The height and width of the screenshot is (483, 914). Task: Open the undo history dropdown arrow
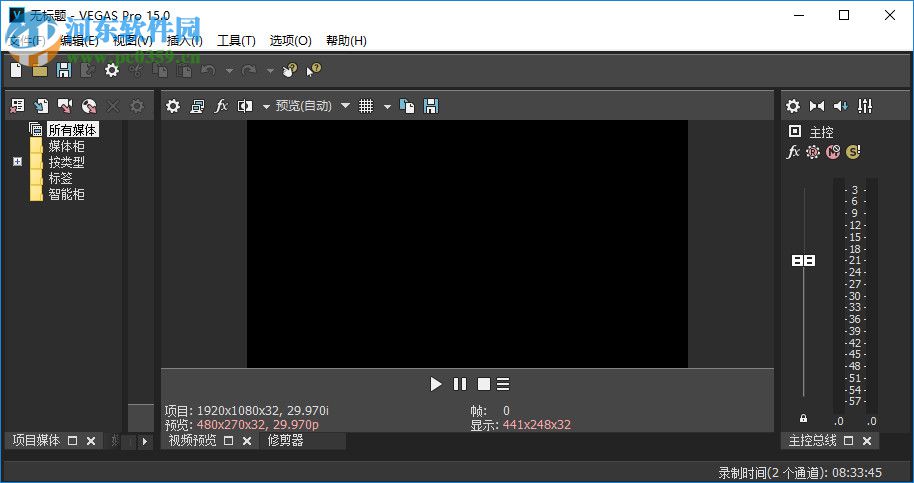coord(229,71)
